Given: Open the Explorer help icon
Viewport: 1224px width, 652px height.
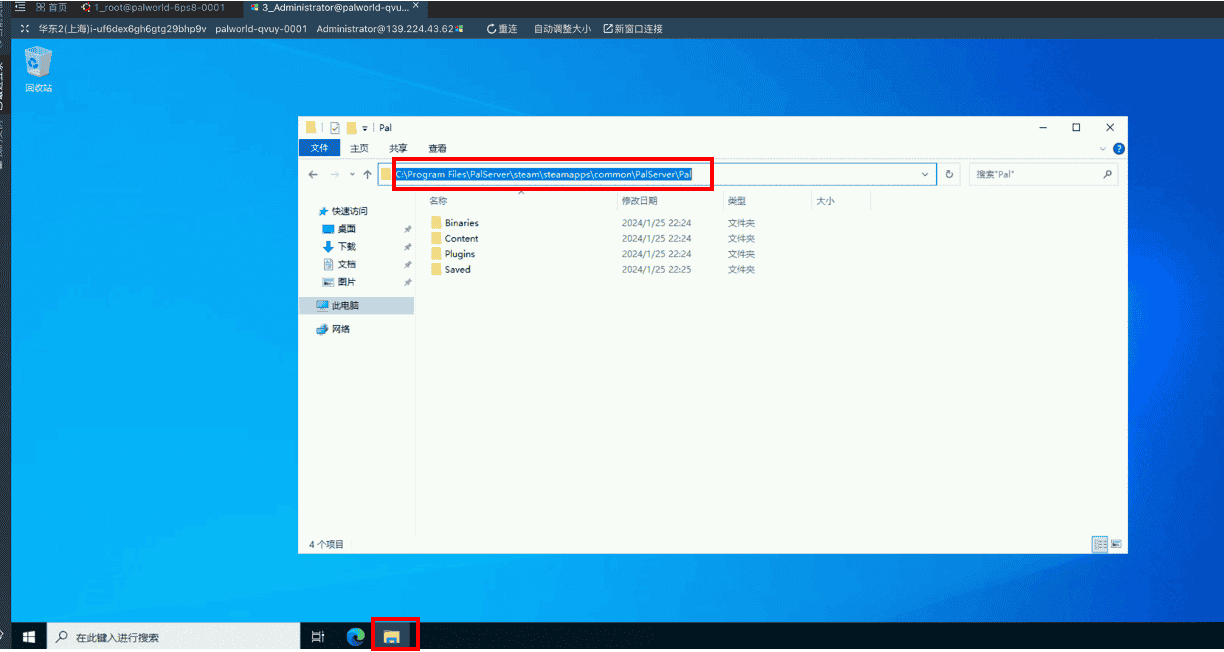Looking at the screenshot, I should point(1119,148).
